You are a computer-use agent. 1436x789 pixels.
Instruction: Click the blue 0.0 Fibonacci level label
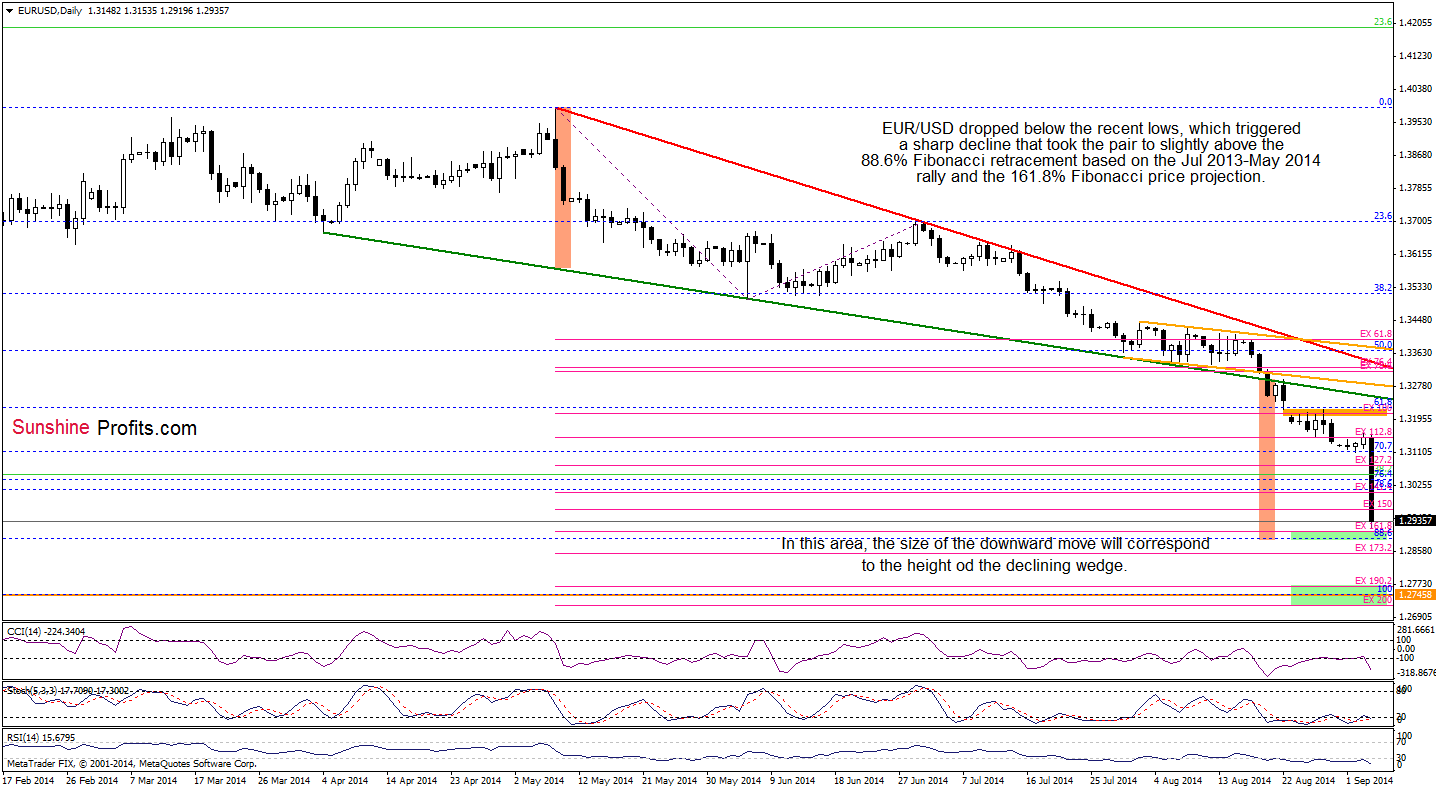pyautogui.click(x=1386, y=101)
